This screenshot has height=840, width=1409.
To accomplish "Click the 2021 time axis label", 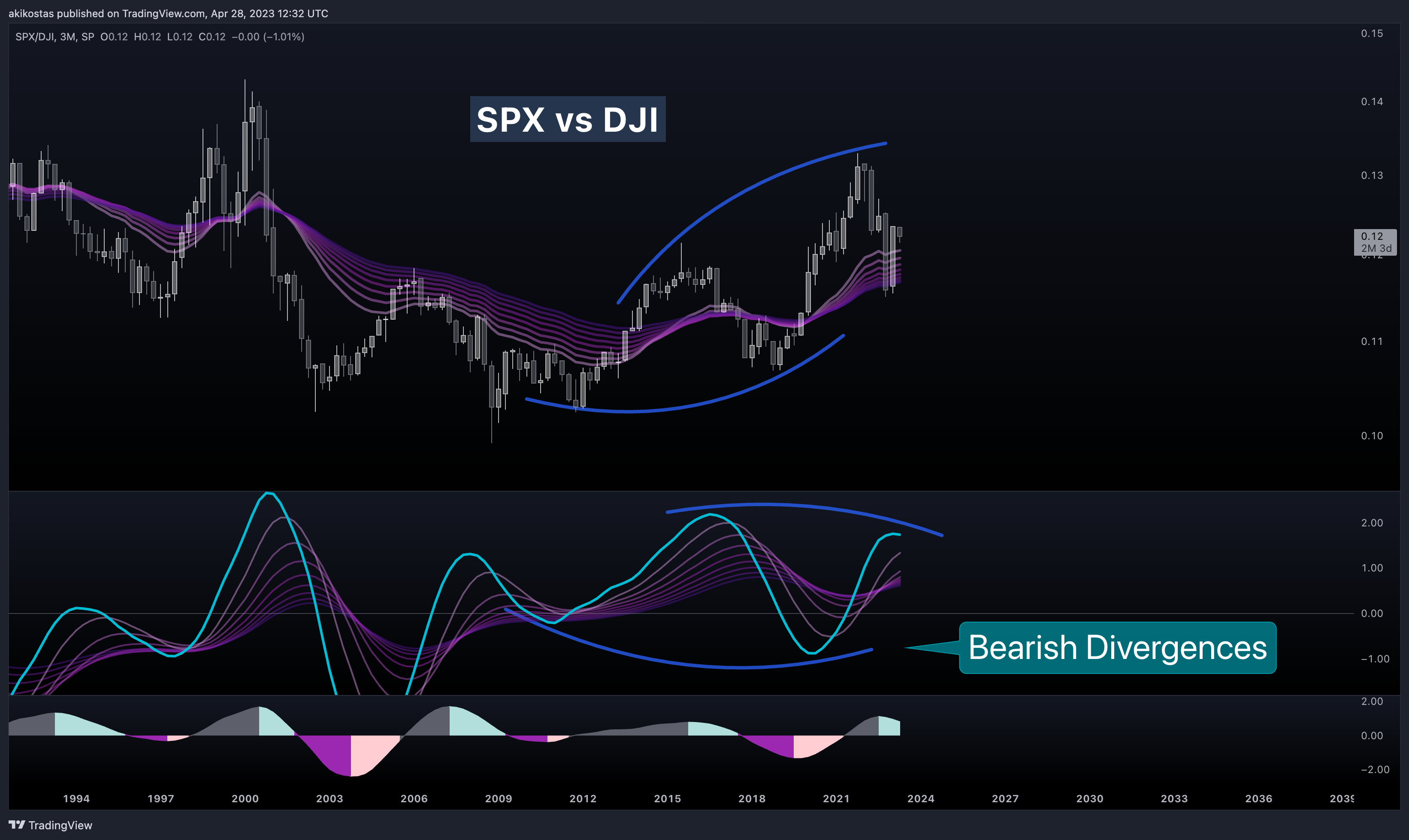I will pyautogui.click(x=837, y=798).
